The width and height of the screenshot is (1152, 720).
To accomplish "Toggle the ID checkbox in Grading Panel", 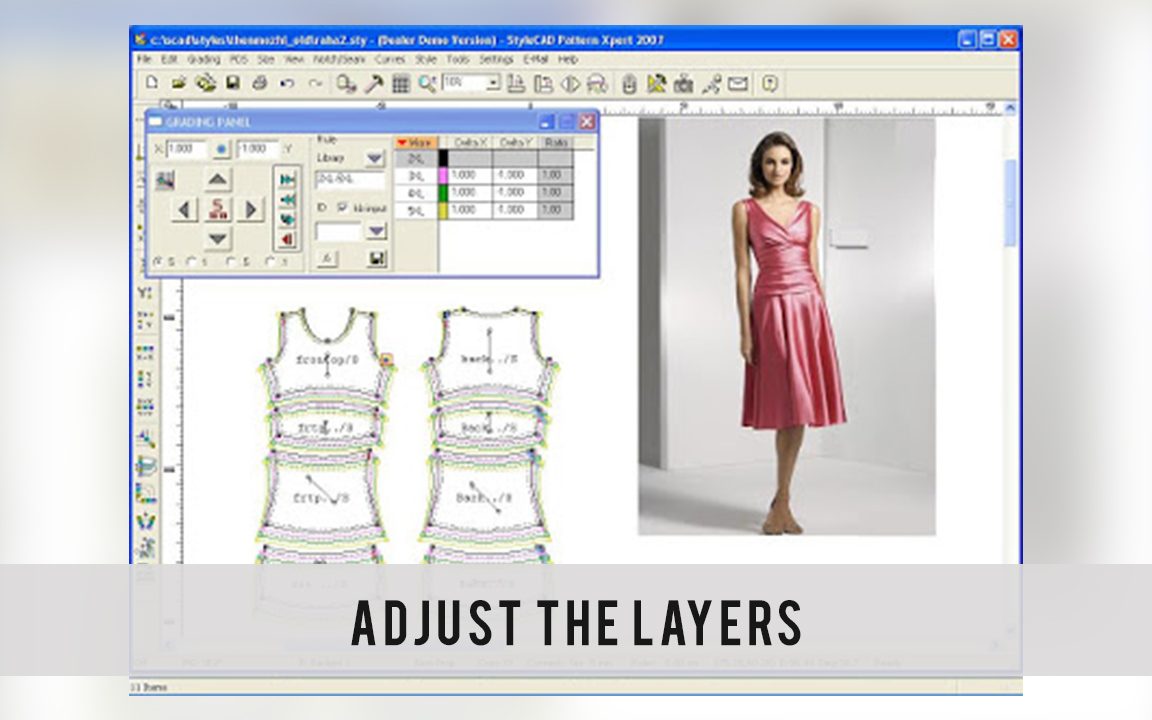I will click(x=342, y=208).
